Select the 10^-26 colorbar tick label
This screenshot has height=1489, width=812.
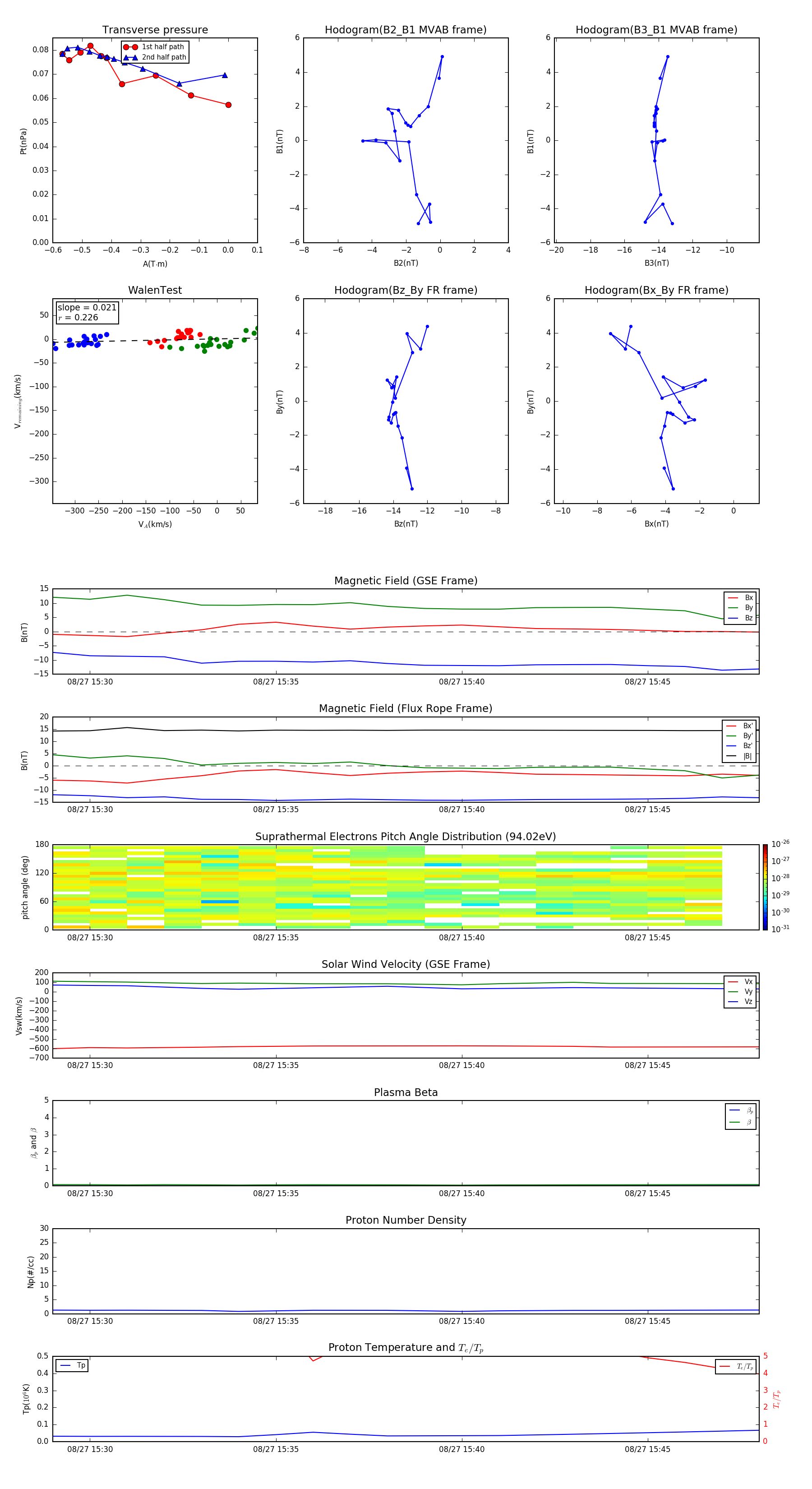[x=780, y=844]
